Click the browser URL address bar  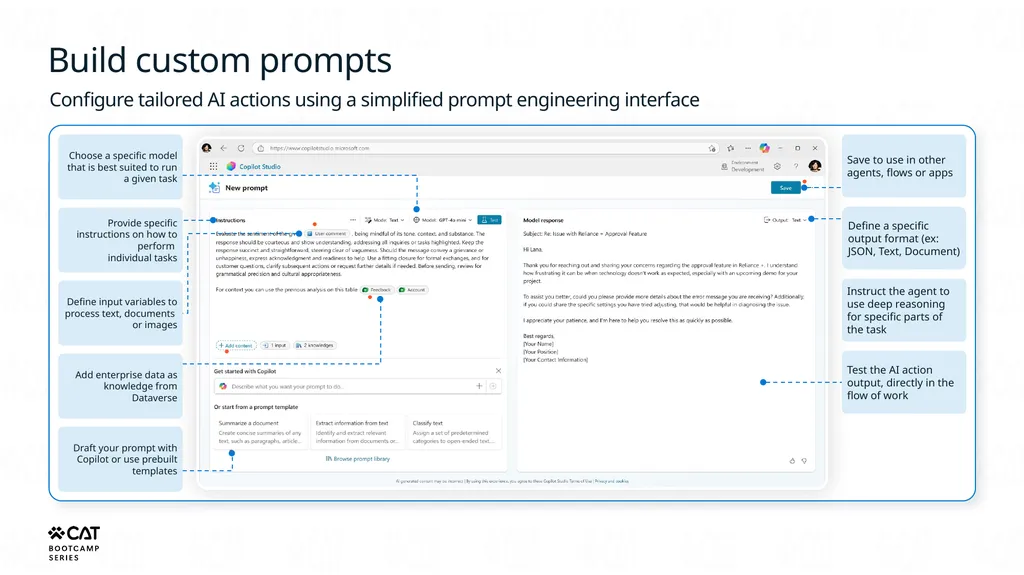[x=483, y=148]
